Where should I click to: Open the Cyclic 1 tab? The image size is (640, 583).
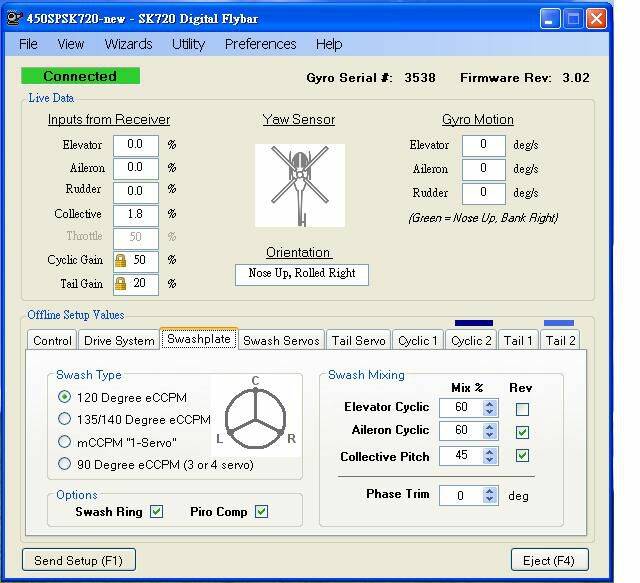pos(418,340)
